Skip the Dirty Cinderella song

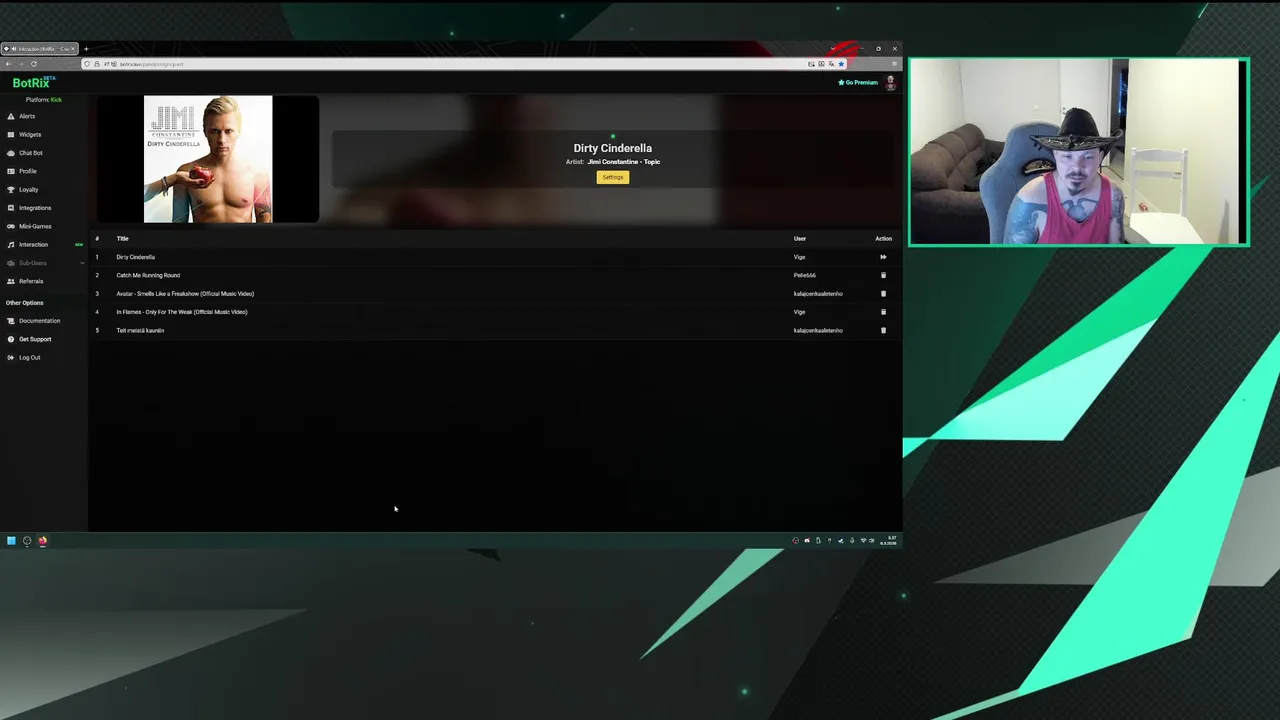(883, 257)
